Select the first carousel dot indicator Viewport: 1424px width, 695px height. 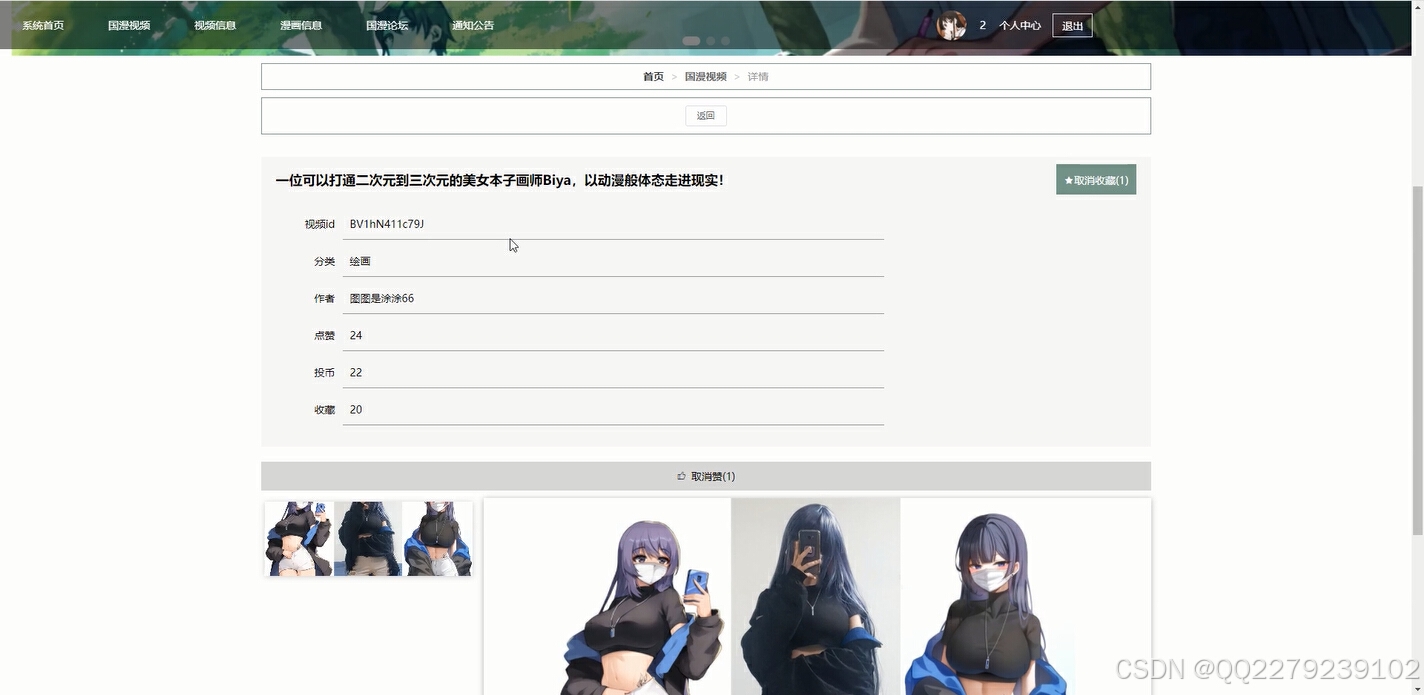692,41
